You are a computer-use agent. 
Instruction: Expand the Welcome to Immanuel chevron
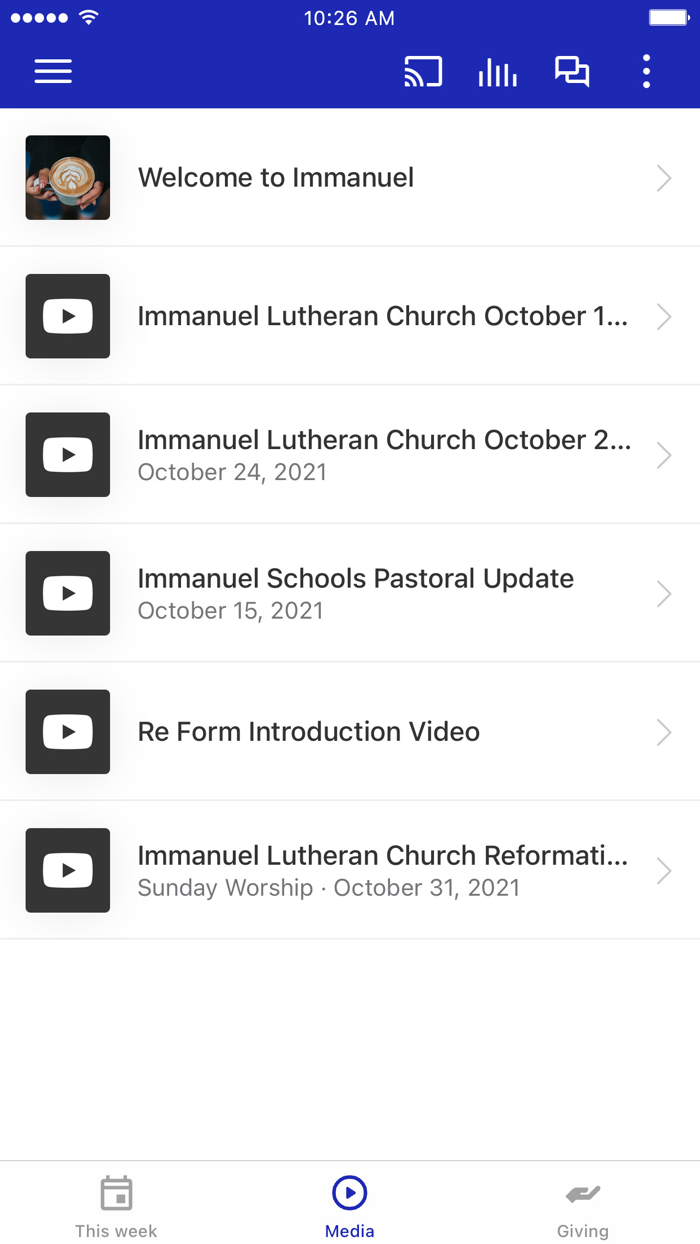click(663, 178)
